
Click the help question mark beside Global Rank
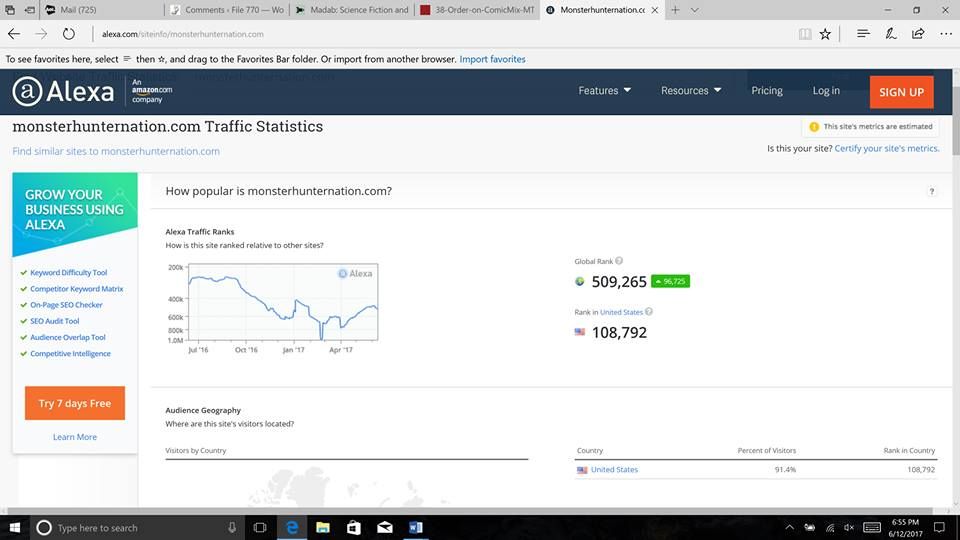619,262
